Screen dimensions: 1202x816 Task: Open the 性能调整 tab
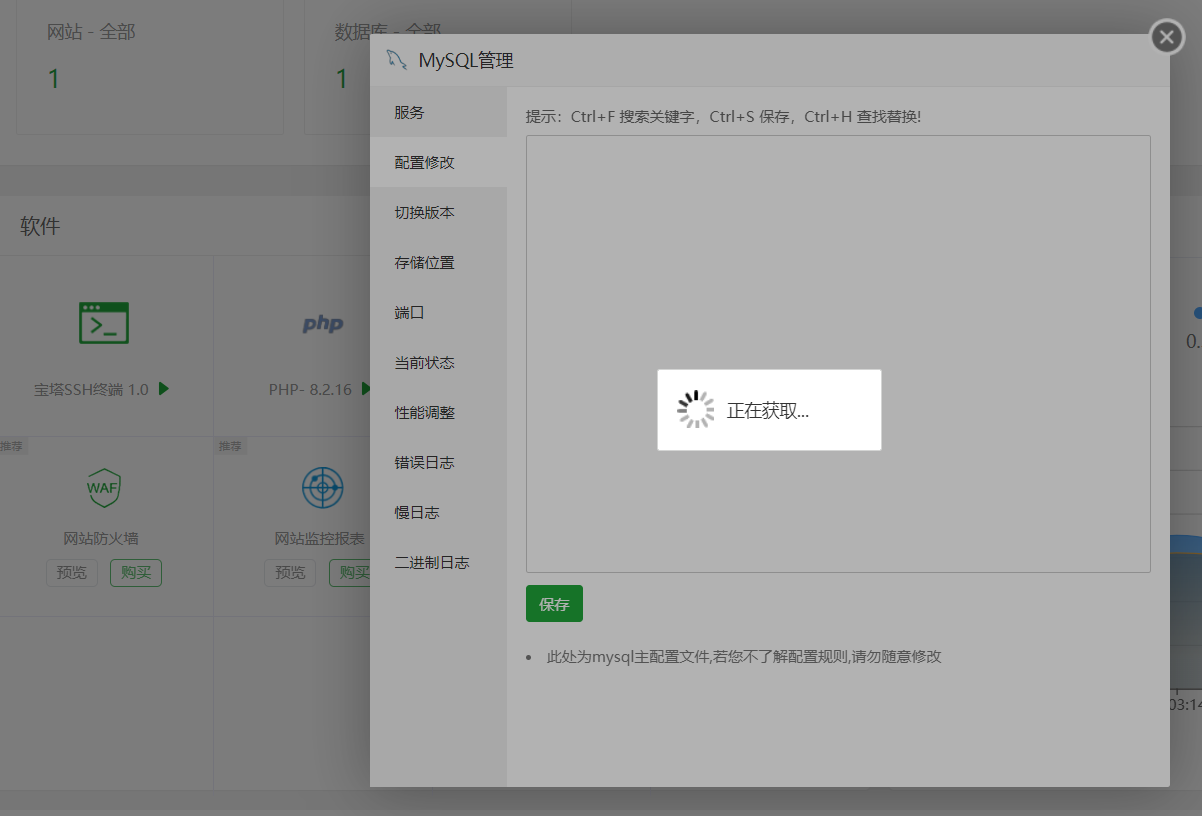[438, 413]
